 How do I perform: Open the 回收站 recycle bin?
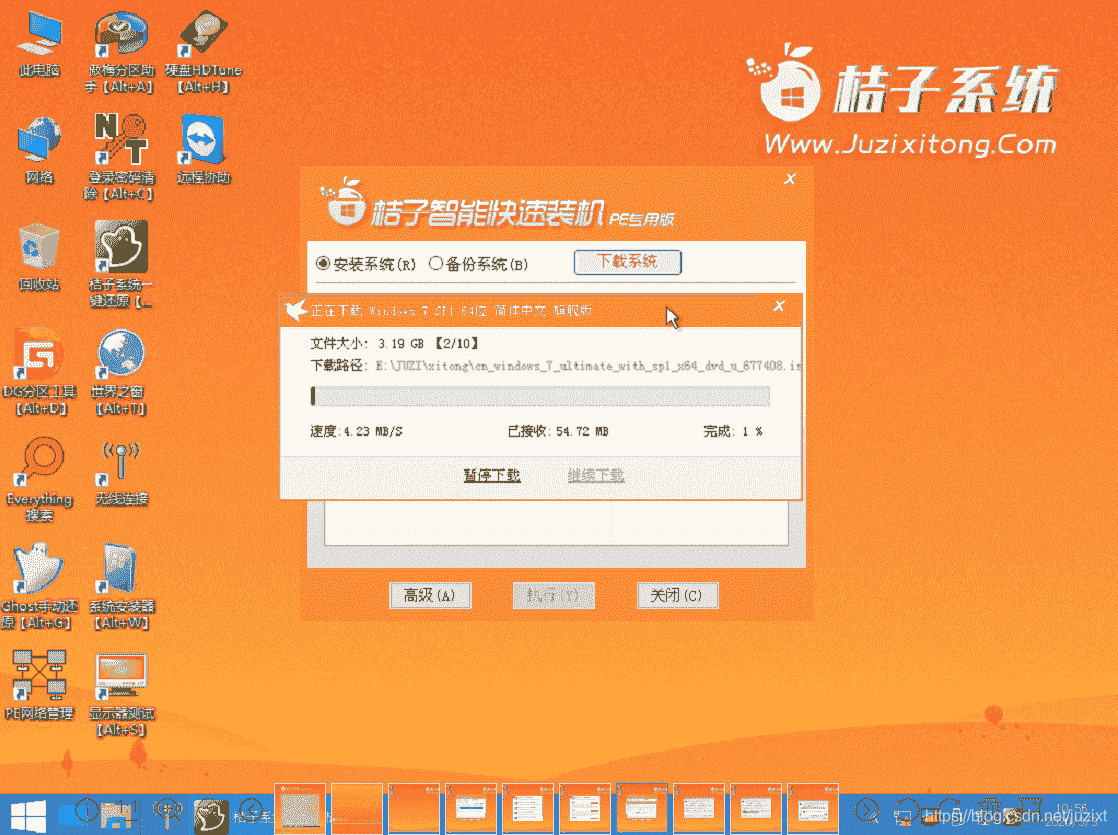pos(39,257)
